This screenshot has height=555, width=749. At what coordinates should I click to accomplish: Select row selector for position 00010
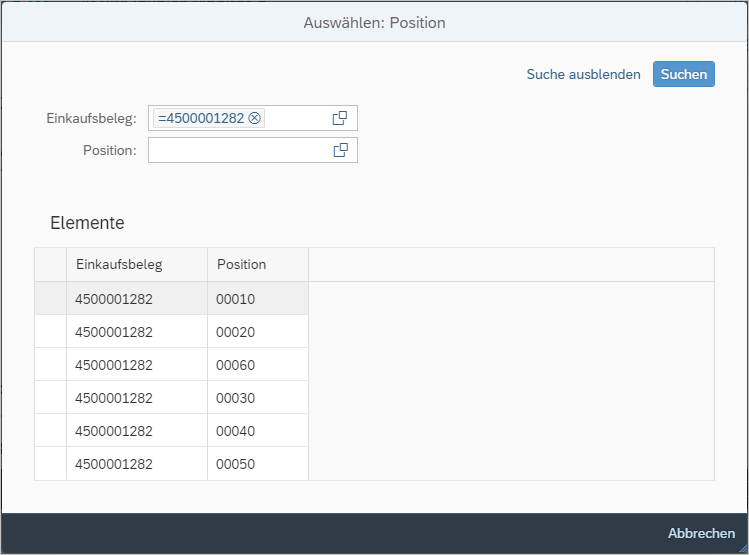[x=50, y=299]
